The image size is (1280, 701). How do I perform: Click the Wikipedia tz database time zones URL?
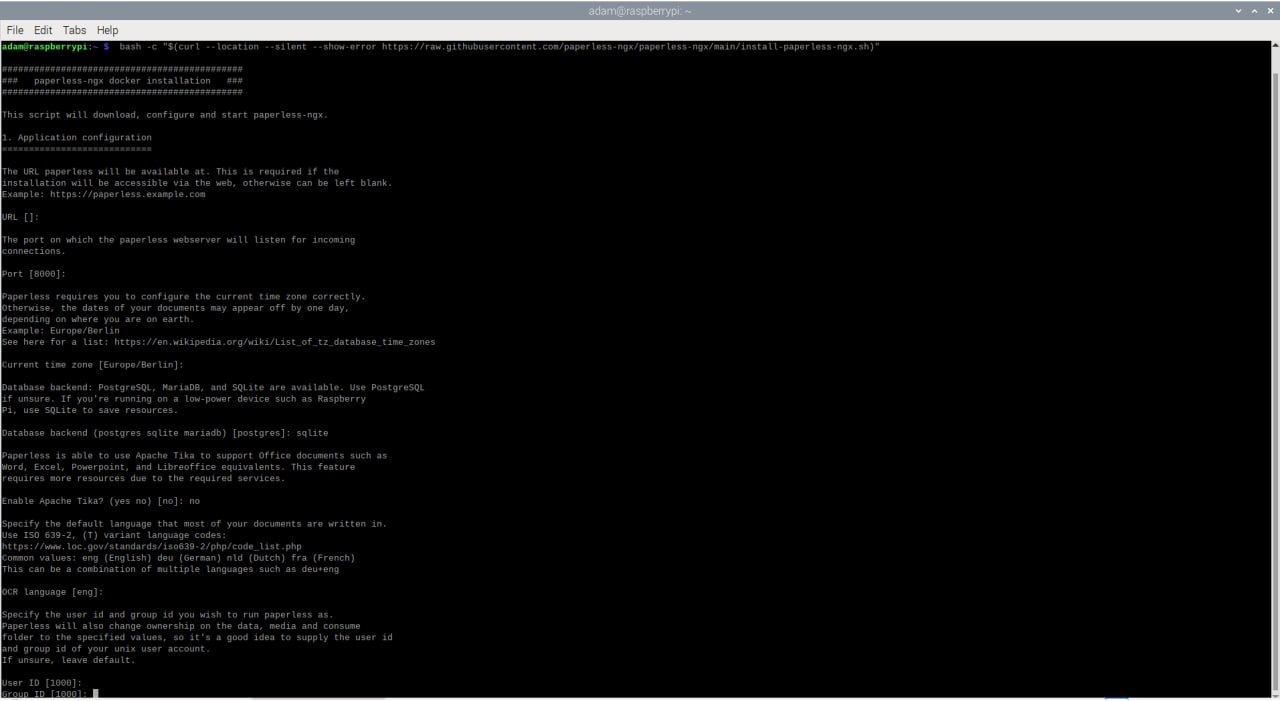(x=274, y=342)
